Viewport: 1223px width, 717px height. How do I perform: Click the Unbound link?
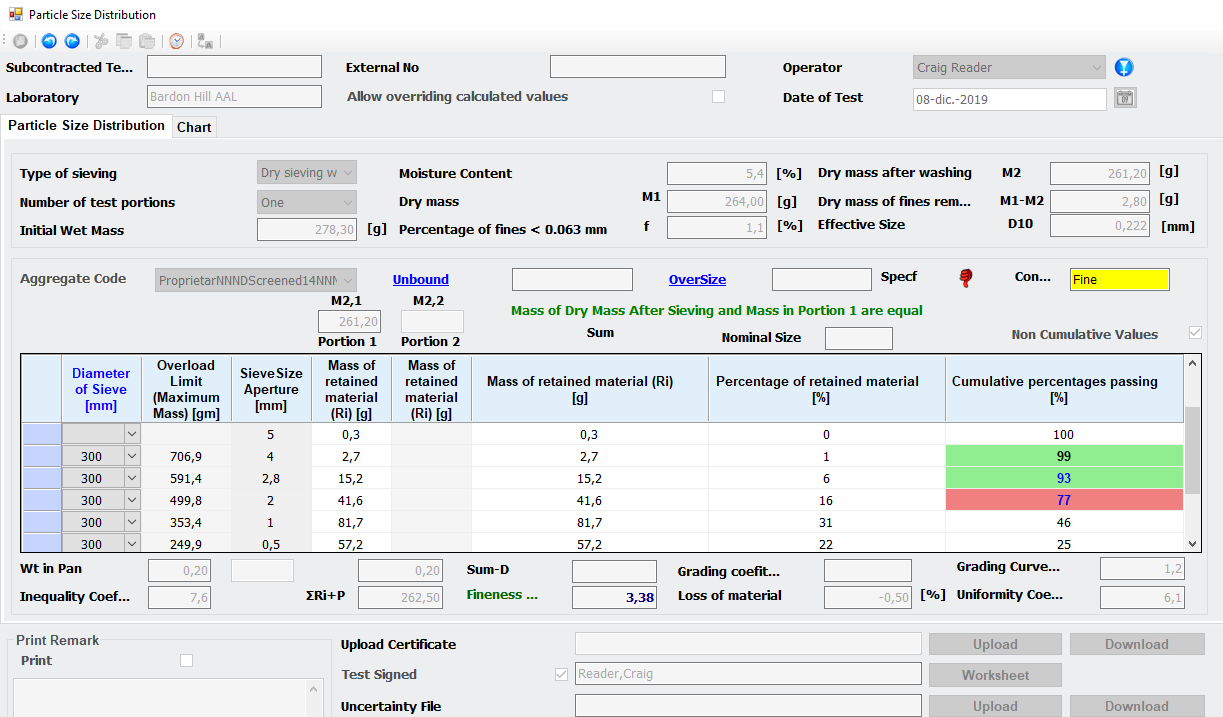click(x=421, y=279)
